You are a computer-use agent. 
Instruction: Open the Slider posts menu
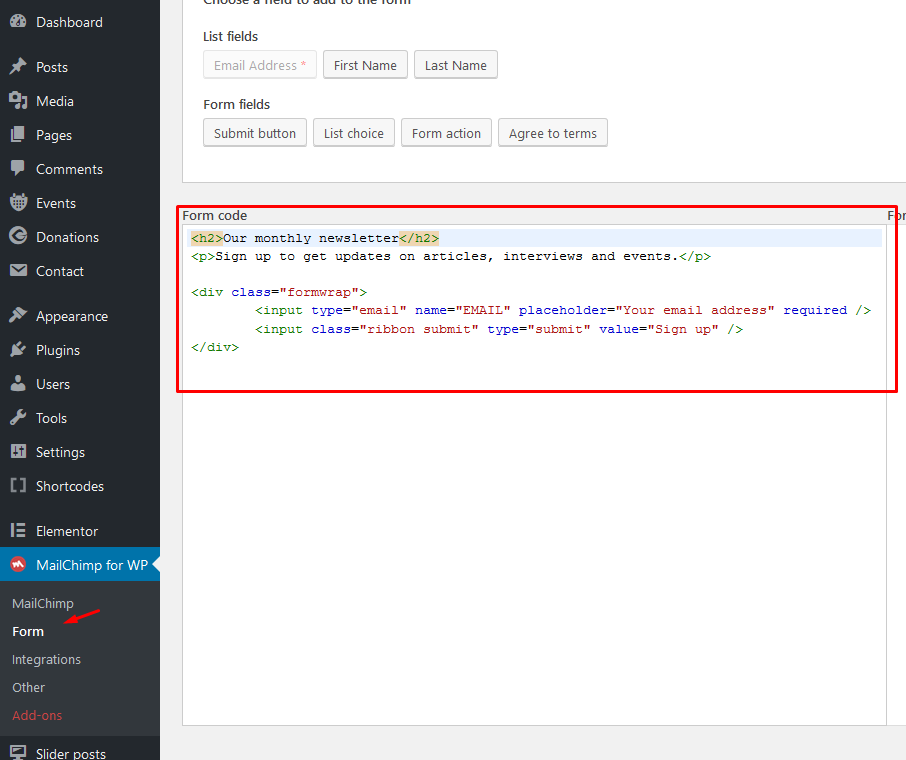70,753
